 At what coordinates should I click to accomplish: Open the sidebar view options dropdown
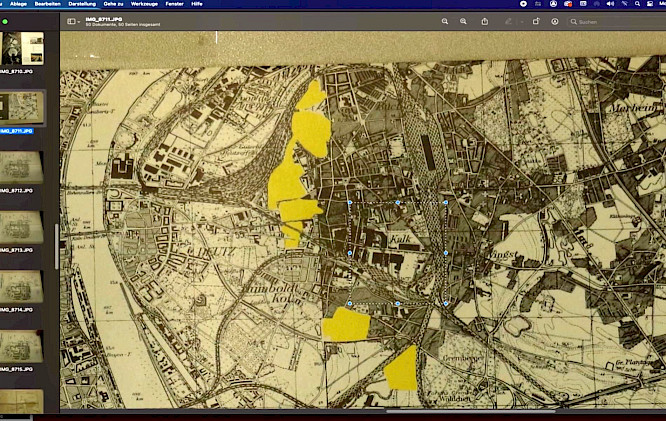tap(74, 21)
